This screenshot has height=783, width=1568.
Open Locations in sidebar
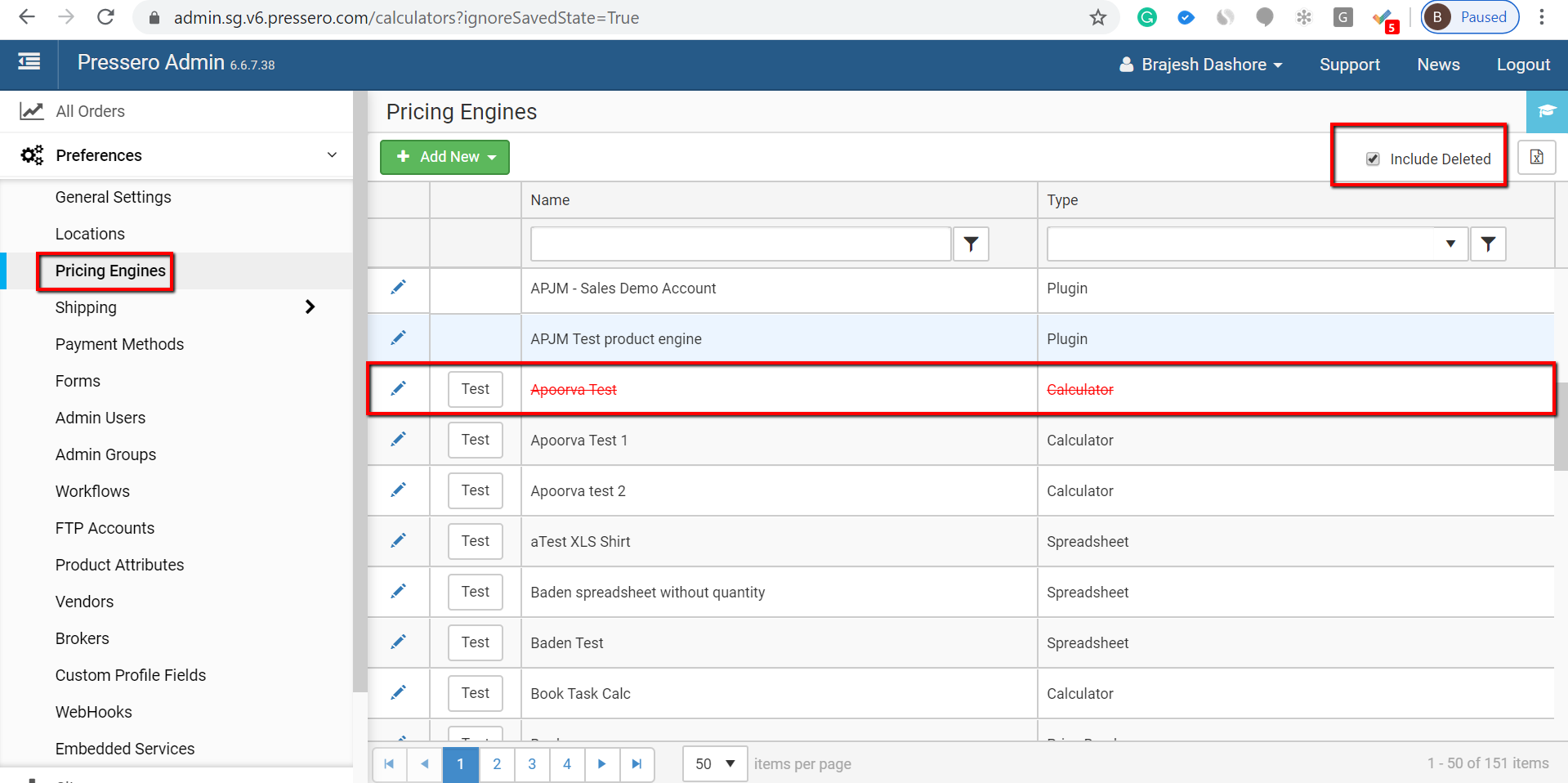click(x=90, y=234)
